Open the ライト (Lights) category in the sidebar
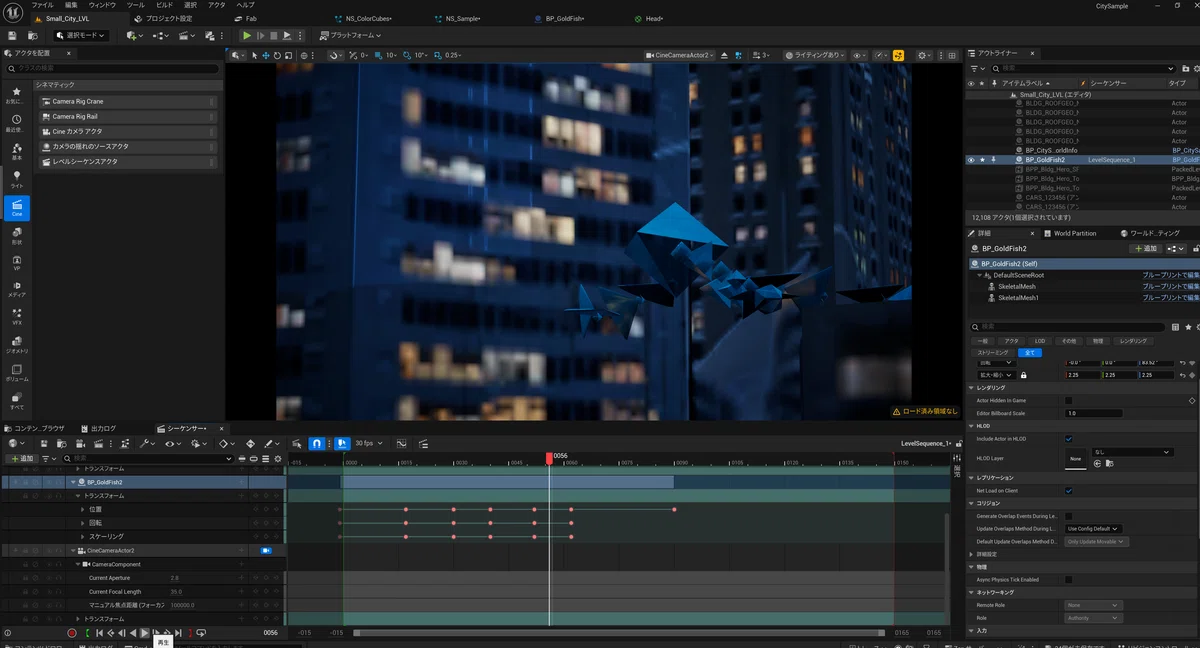This screenshot has width=1200, height=648. [17, 178]
